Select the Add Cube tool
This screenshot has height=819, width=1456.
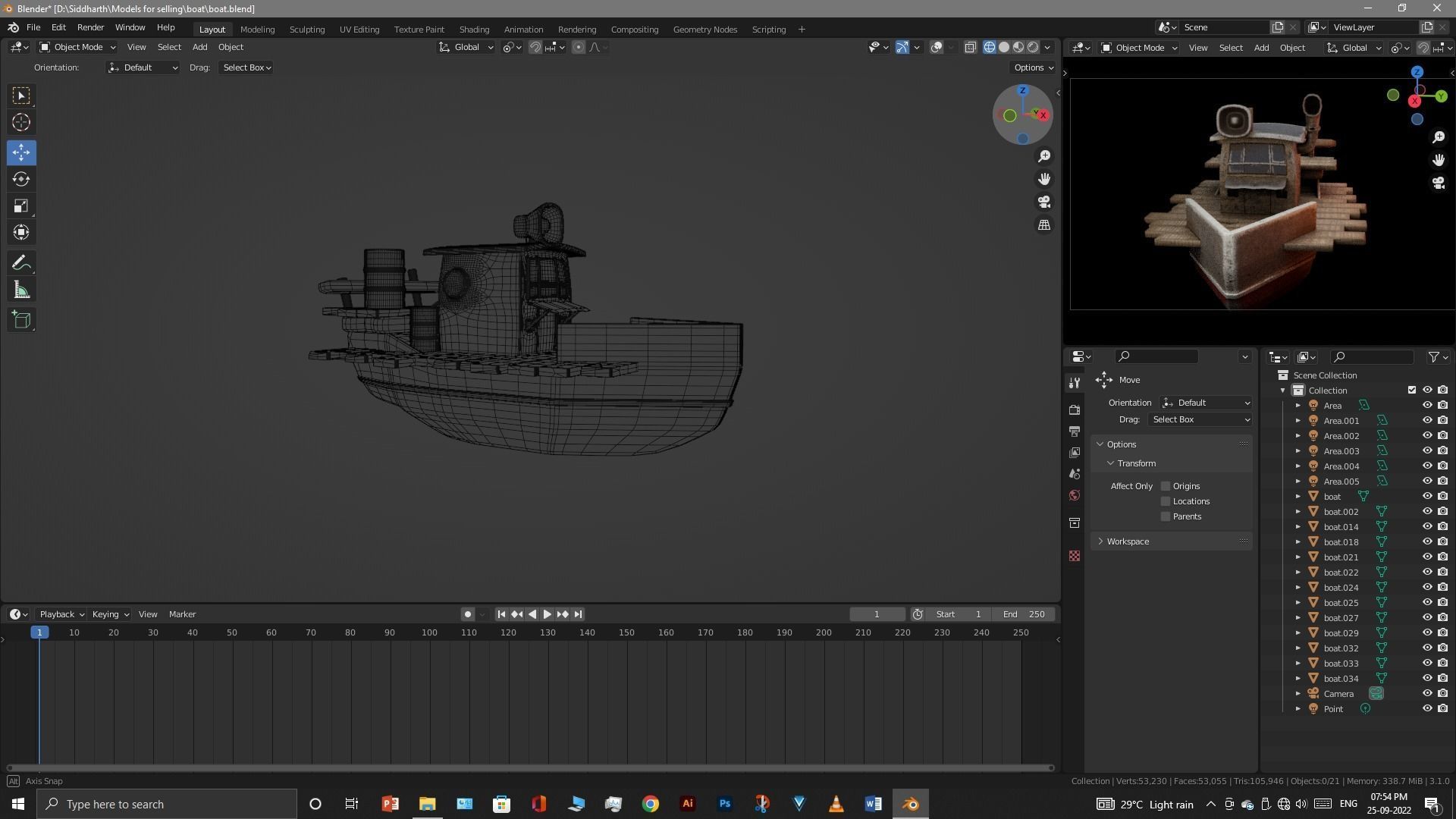pyautogui.click(x=21, y=320)
